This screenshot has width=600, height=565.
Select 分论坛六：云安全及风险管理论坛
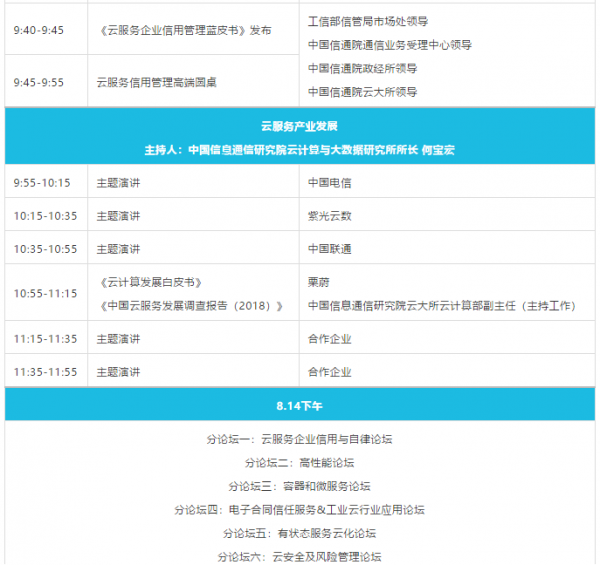299,556
